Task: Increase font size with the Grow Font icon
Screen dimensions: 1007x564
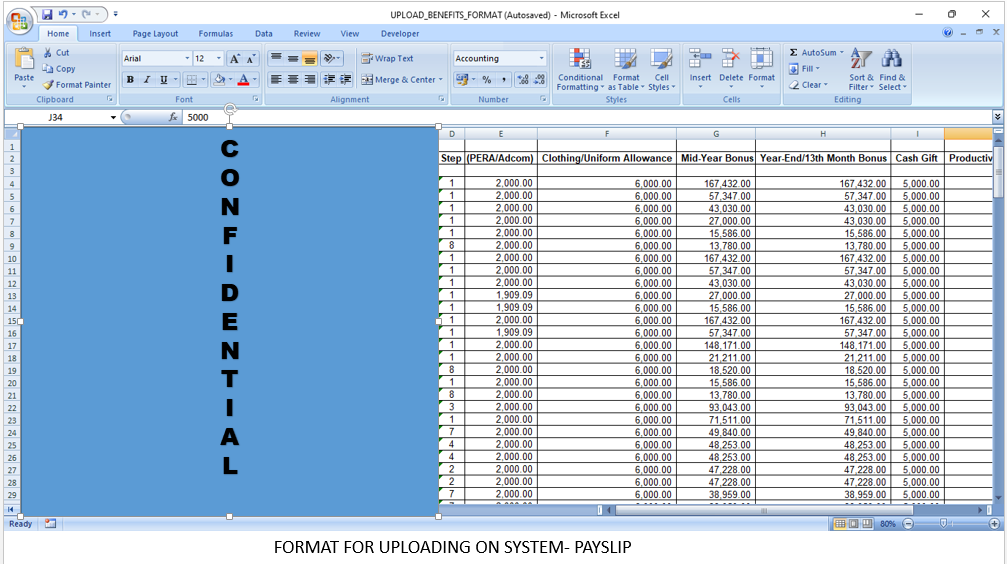Action: (x=235, y=58)
